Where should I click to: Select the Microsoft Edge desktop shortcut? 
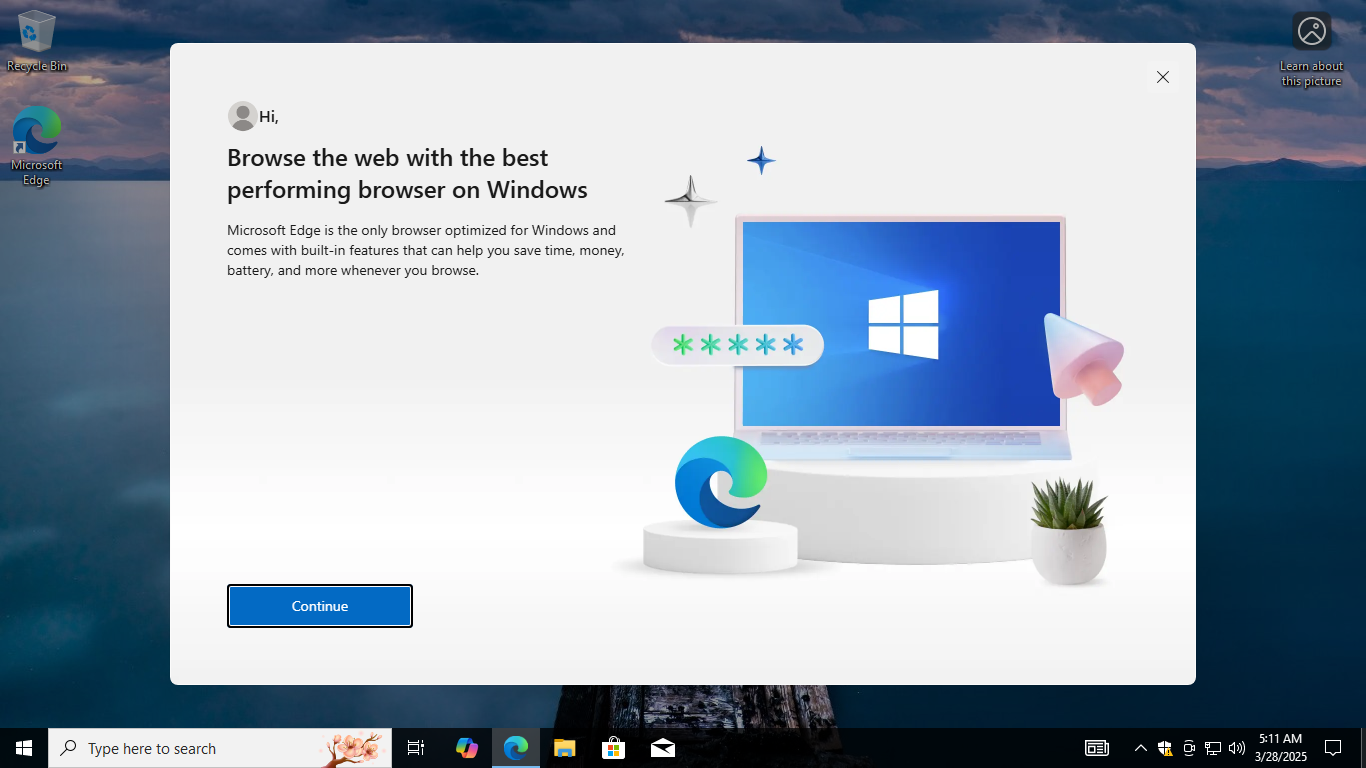37,146
